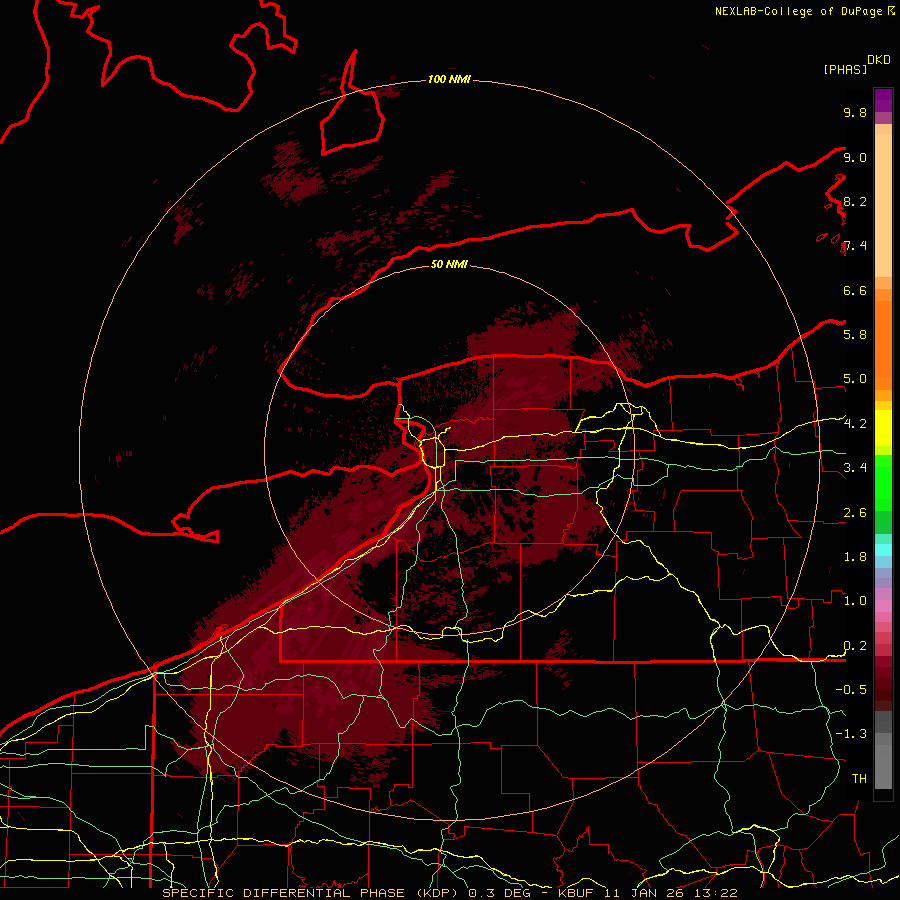Click the 5.0 value on the color scale
The image size is (900, 900).
[855, 379]
